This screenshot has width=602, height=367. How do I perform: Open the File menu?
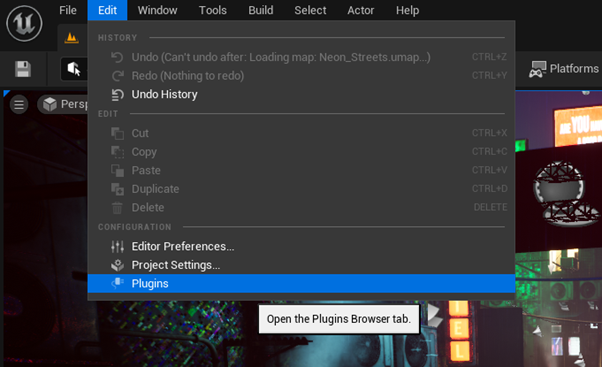(x=68, y=10)
